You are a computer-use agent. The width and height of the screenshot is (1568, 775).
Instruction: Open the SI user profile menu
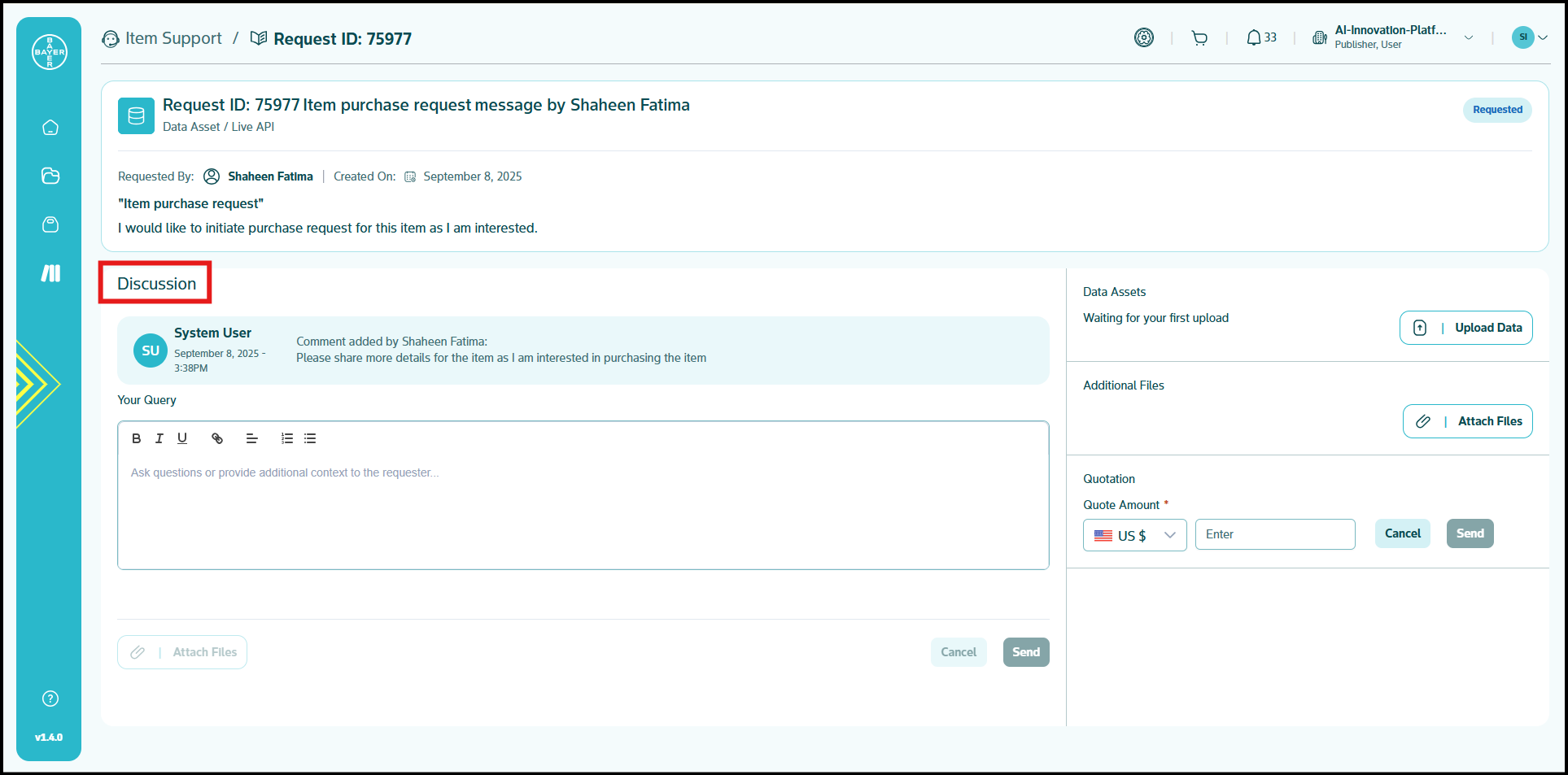(1528, 37)
